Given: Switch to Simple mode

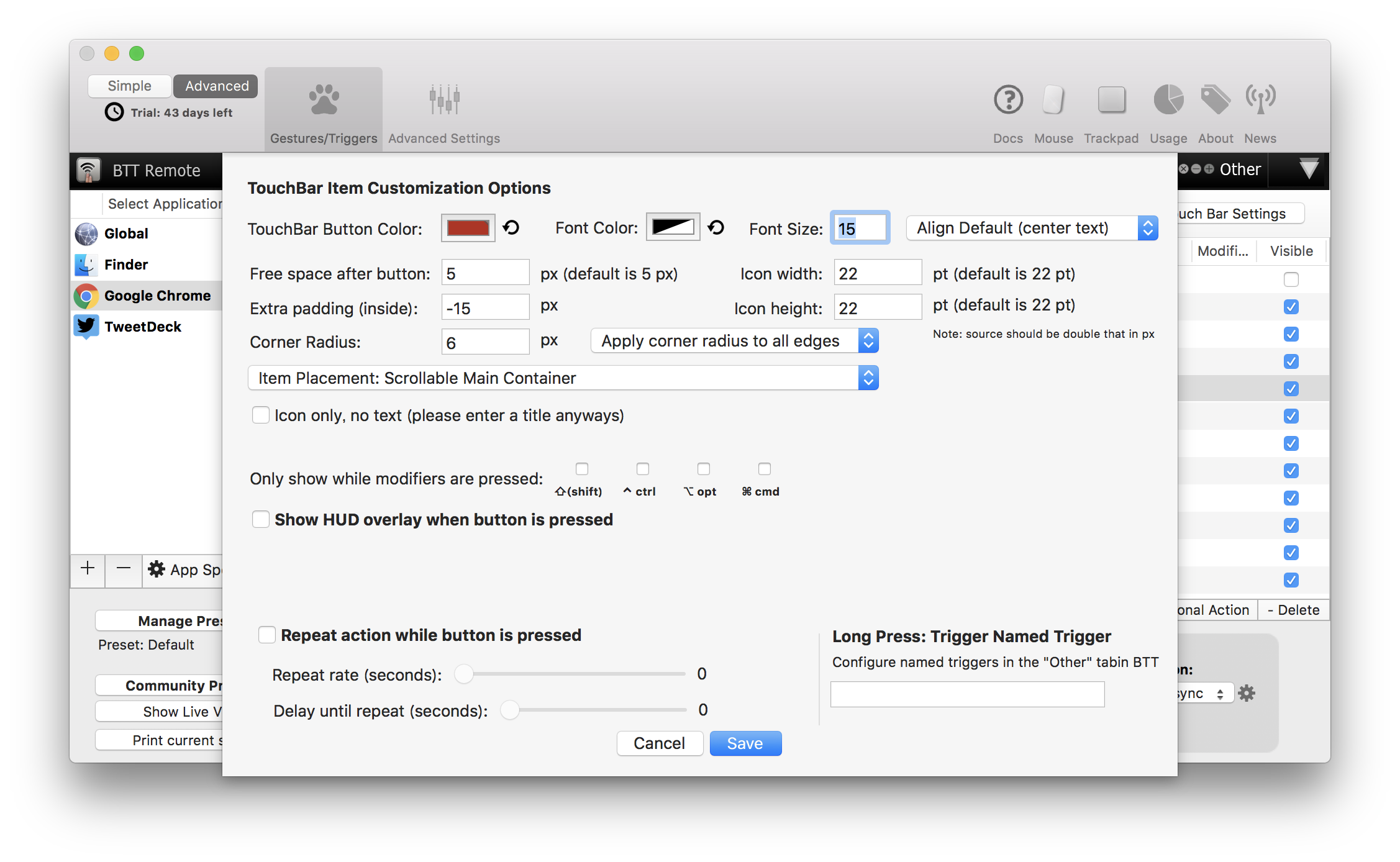Looking at the screenshot, I should click(129, 86).
